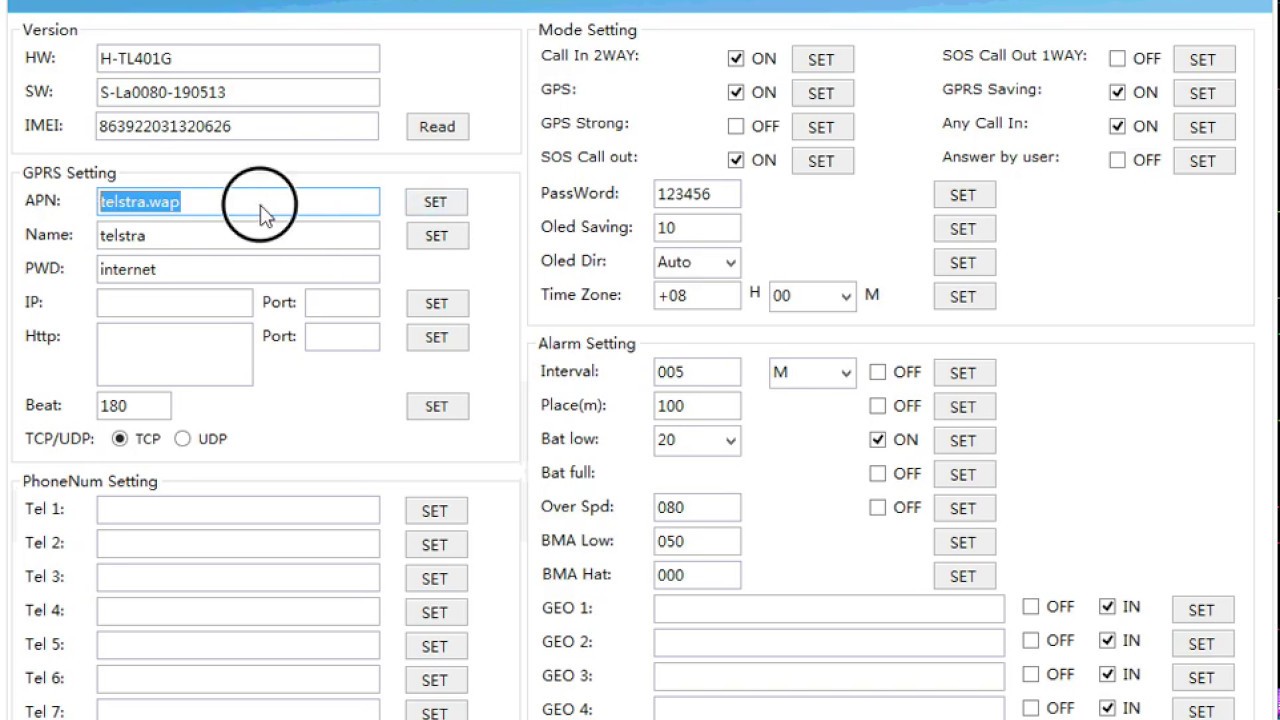1280x720 pixels.
Task: Enable the GPS Strong checkbox
Action: 736,127
